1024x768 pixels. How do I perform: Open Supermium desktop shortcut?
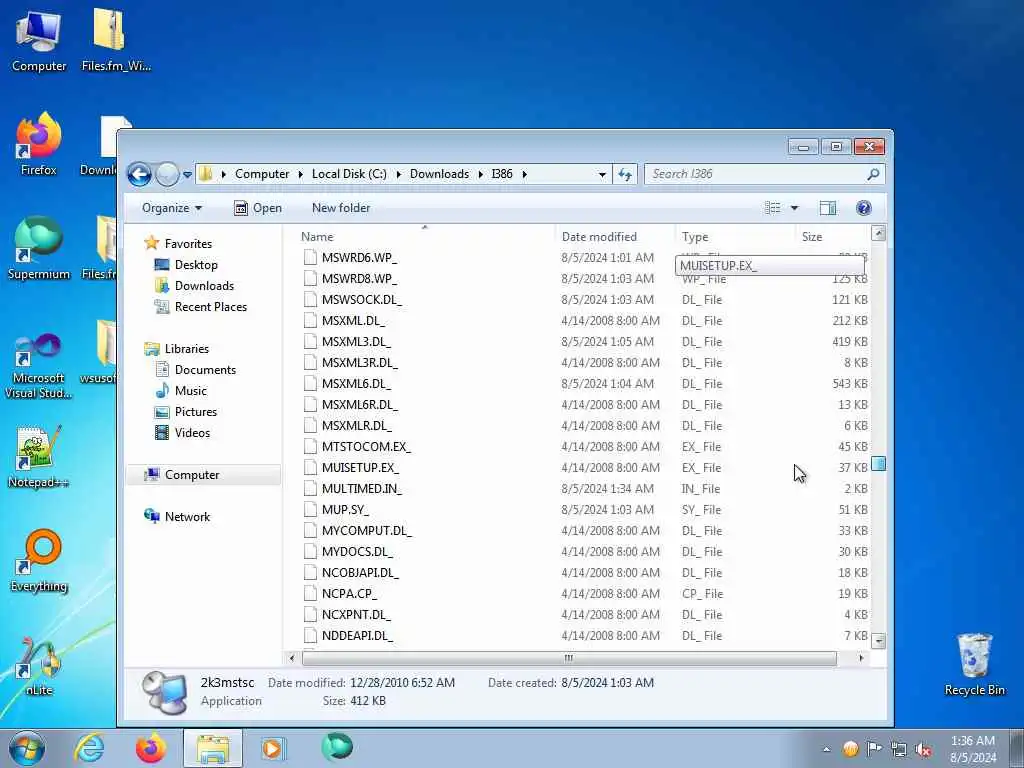click(39, 248)
